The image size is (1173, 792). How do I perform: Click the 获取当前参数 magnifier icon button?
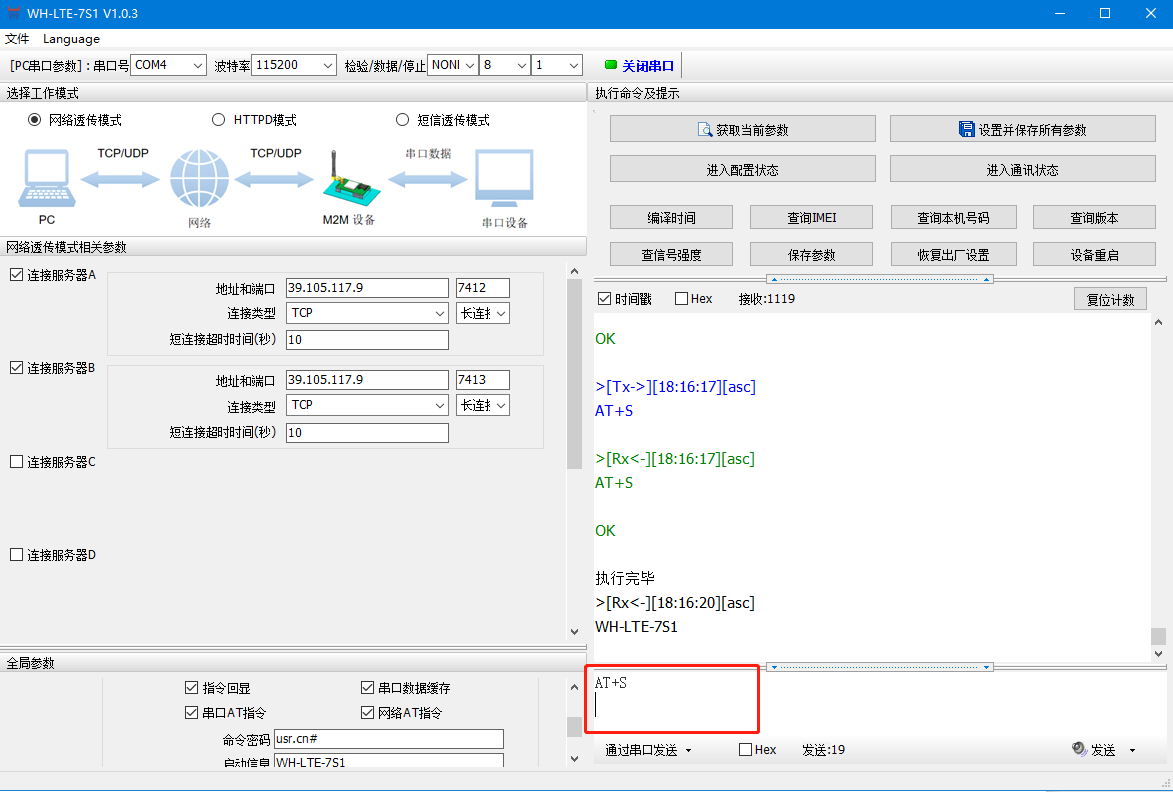click(x=704, y=130)
